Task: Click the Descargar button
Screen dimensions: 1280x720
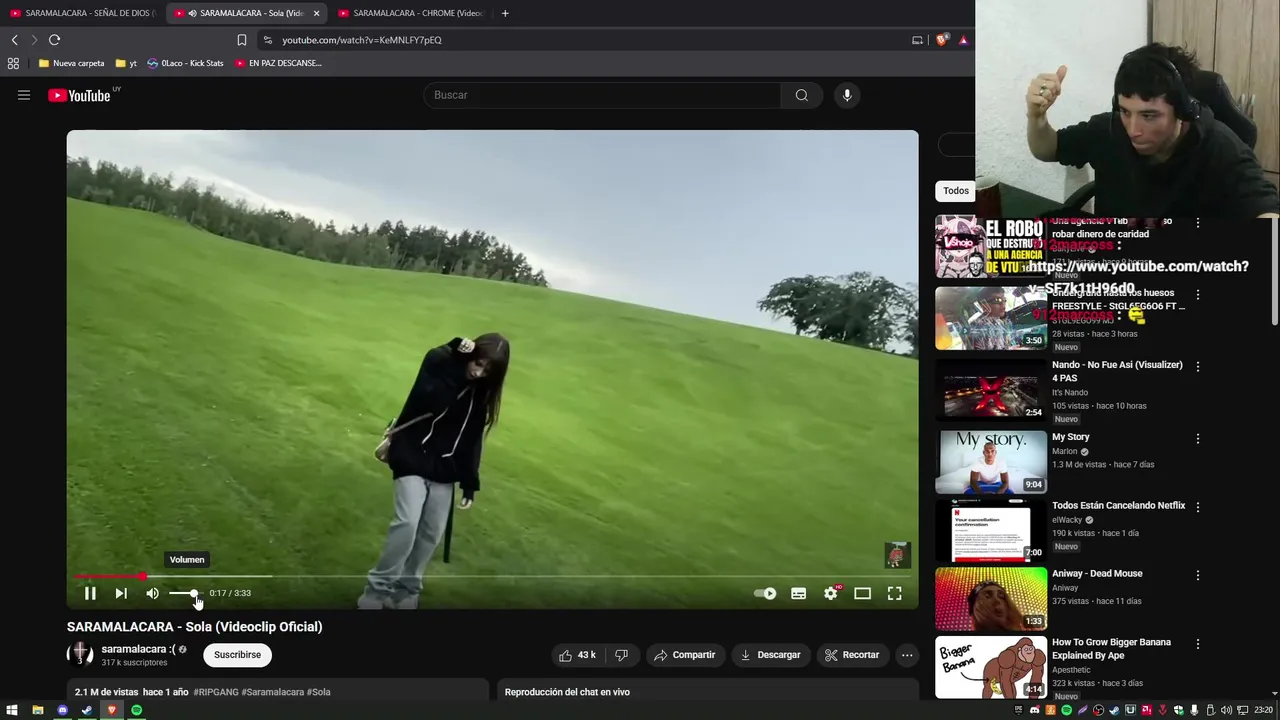Action: tap(770, 655)
